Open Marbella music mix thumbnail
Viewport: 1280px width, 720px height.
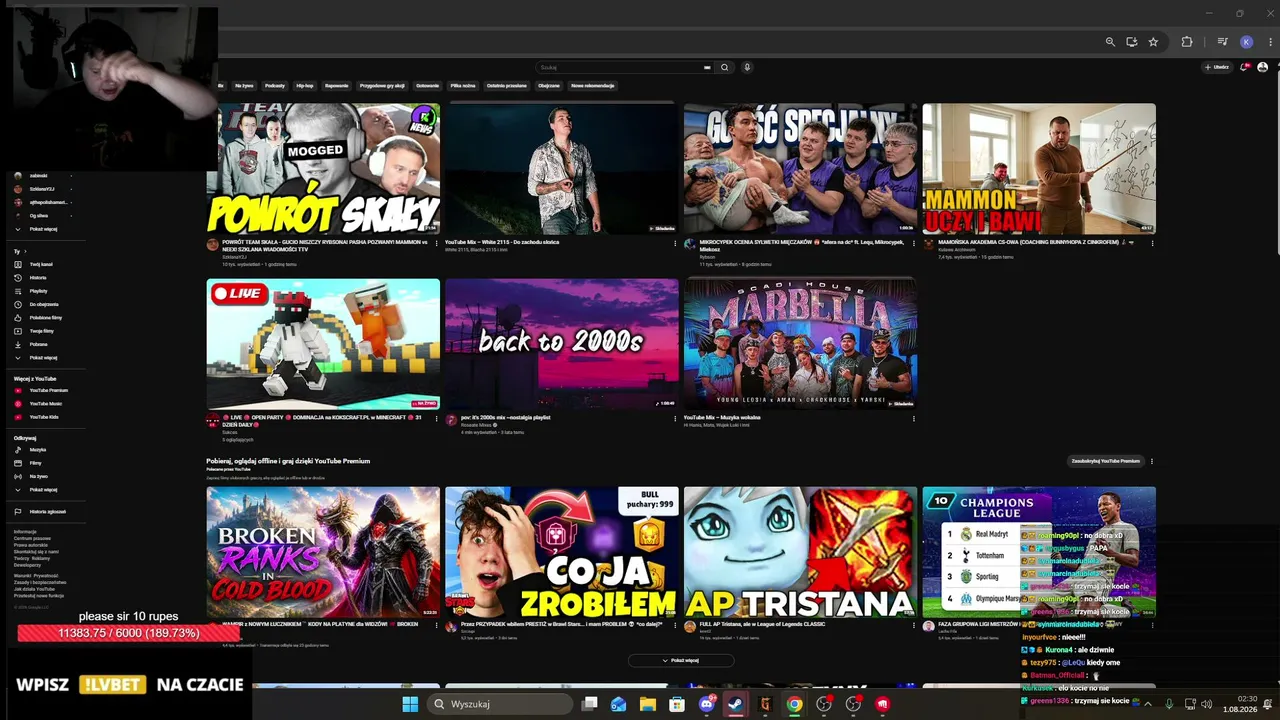click(801, 344)
